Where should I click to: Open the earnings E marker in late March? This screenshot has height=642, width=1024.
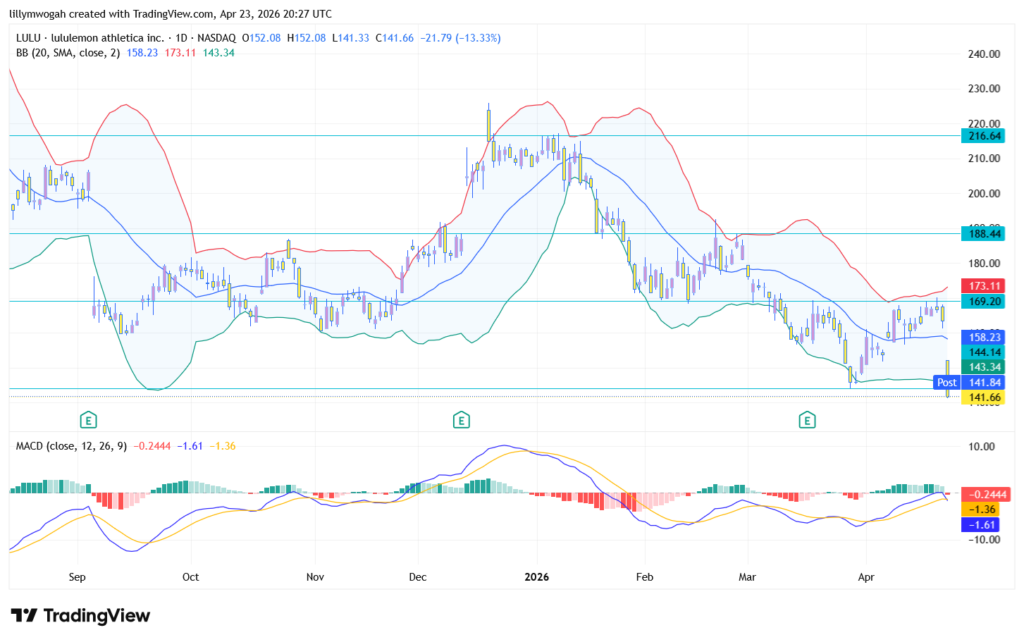pyautogui.click(x=806, y=419)
